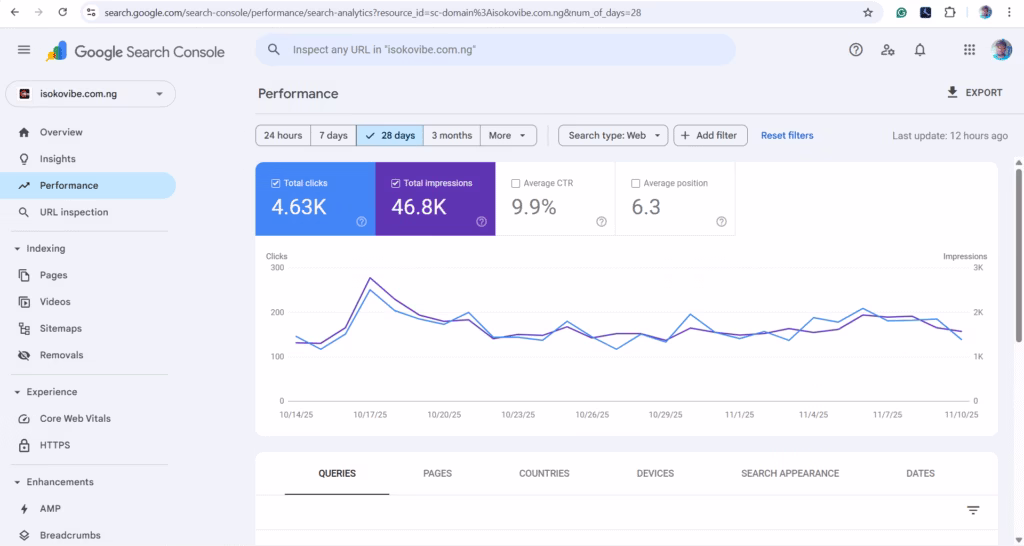1024x546 pixels.
Task: Click the Total clicks help icon
Action: (361, 222)
